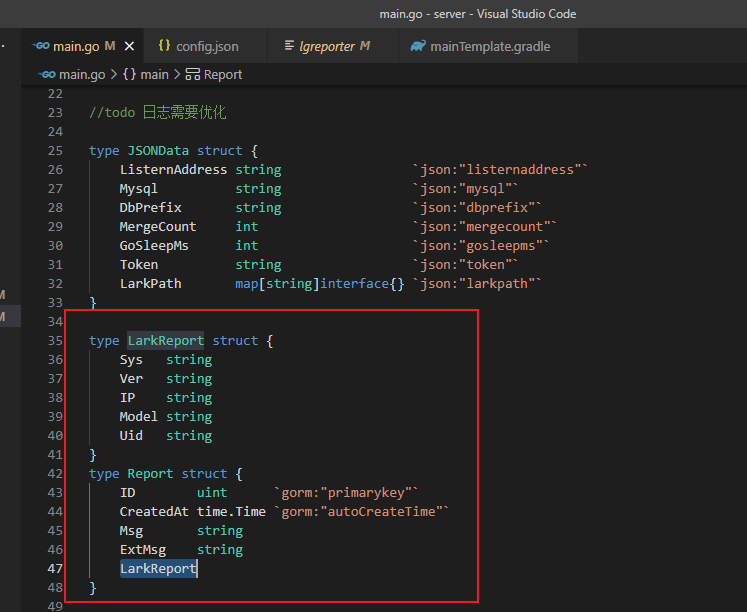Image resolution: width=747 pixels, height=612 pixels.
Task: Click map[string]interface{} type on line 32
Action: [x=320, y=284]
